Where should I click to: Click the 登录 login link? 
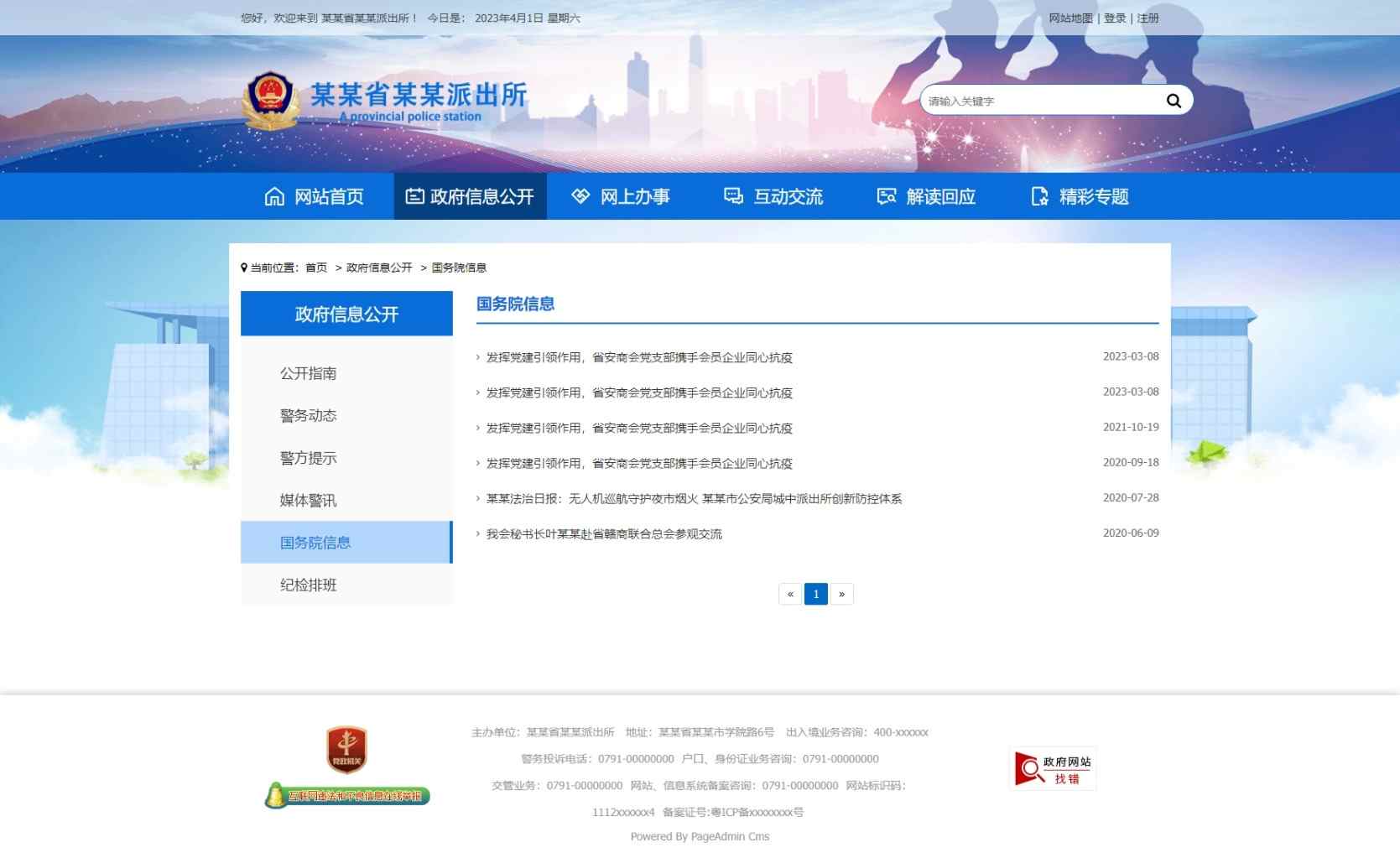pos(1114,18)
